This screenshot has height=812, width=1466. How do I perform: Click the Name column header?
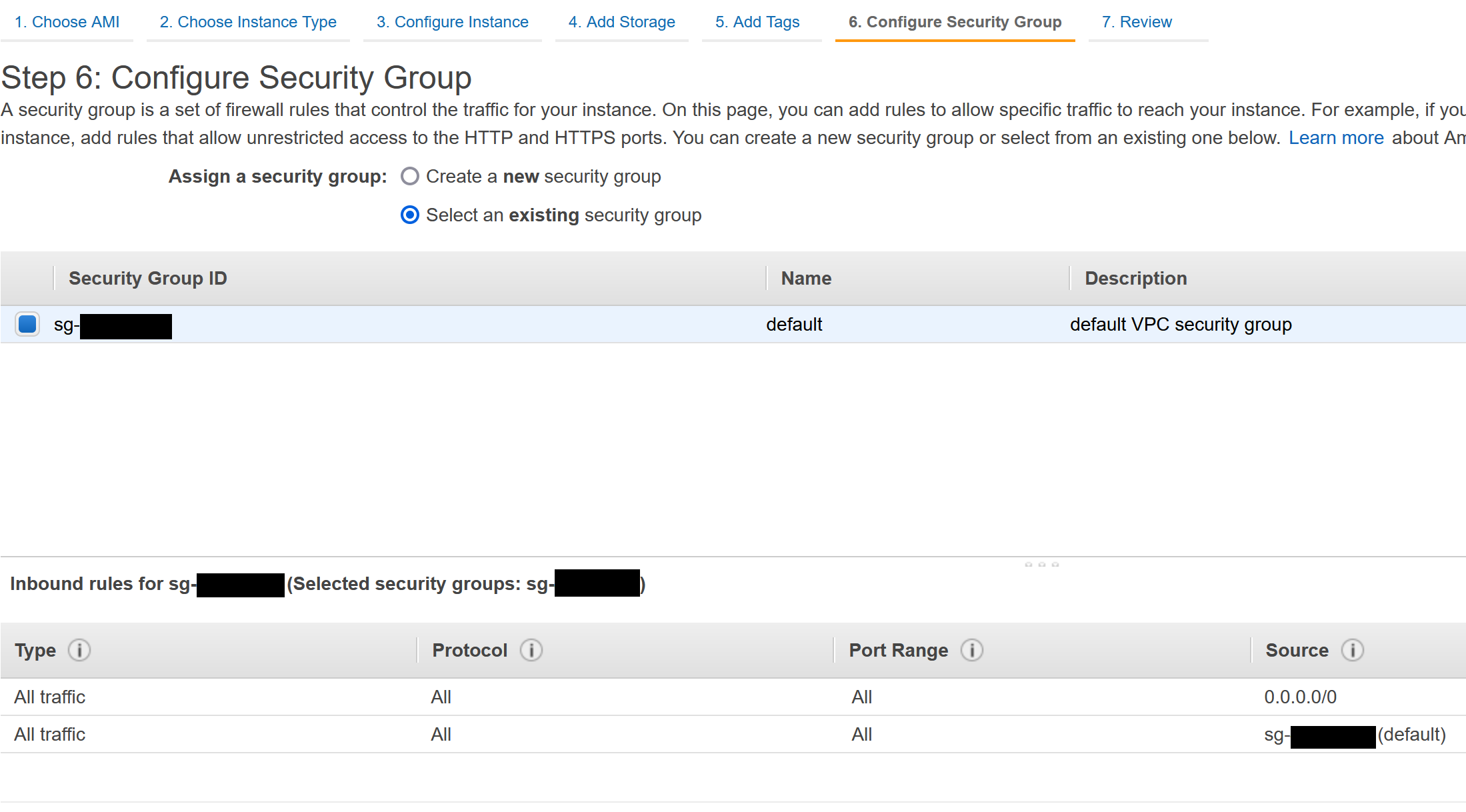pos(806,278)
